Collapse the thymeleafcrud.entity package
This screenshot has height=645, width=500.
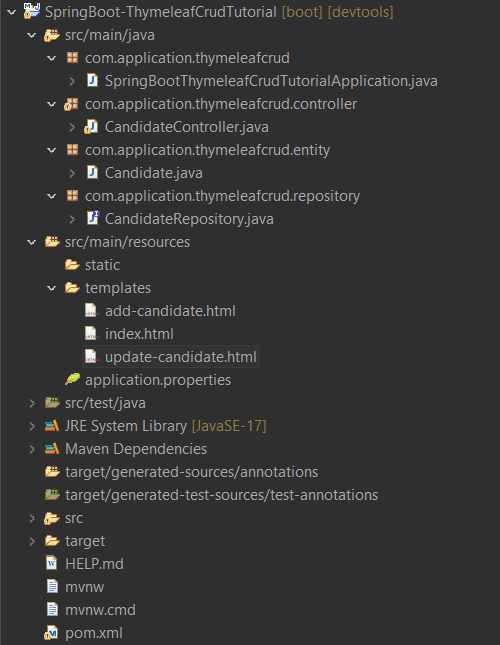click(x=52, y=151)
